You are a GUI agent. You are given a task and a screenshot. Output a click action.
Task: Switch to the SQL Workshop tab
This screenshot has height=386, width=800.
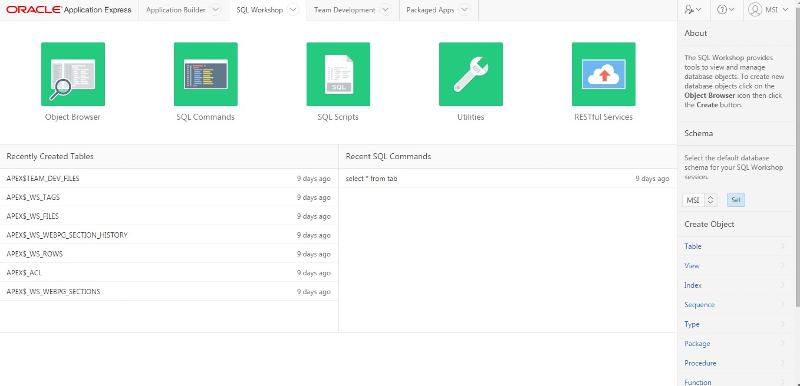[259, 10]
